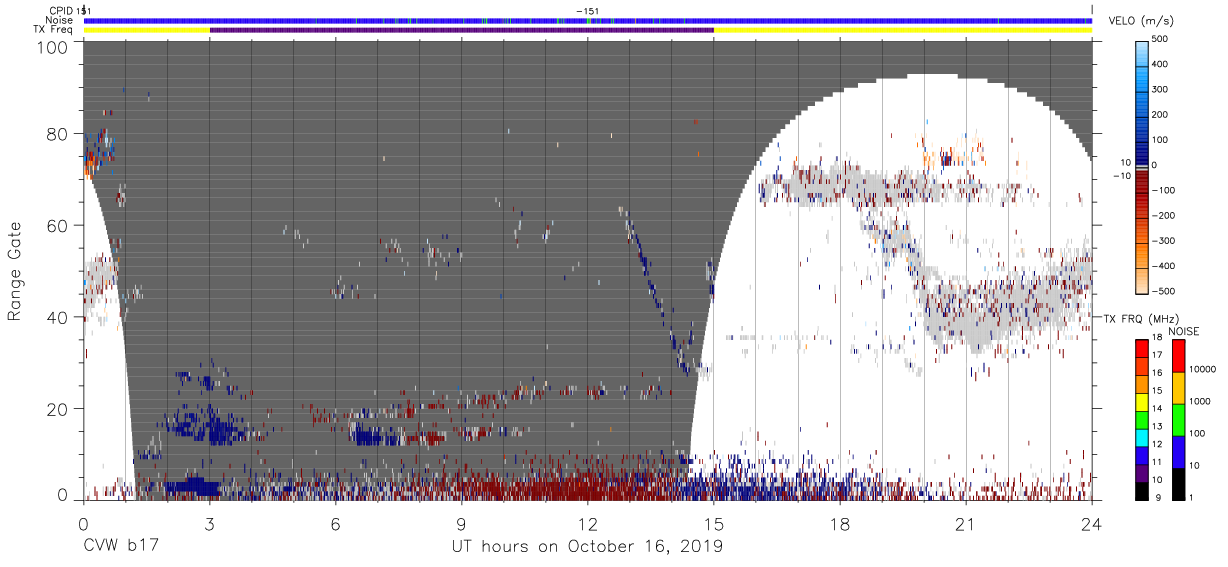
Task: Click the 'Noise' row label
Action: pyautogui.click(x=59, y=20)
